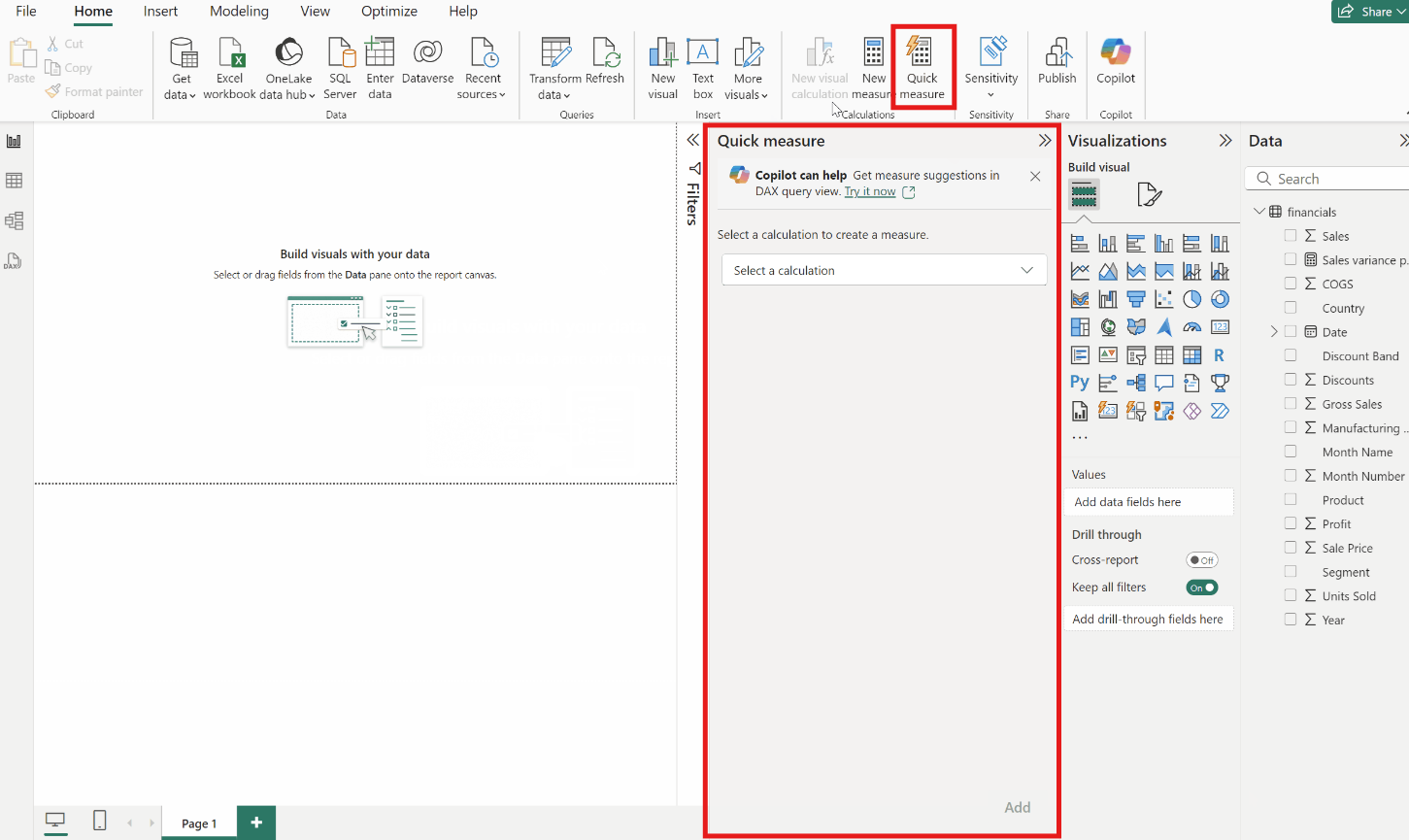Open the Enter data tool
Viewport: 1409px width, 840px height.
pos(380,67)
